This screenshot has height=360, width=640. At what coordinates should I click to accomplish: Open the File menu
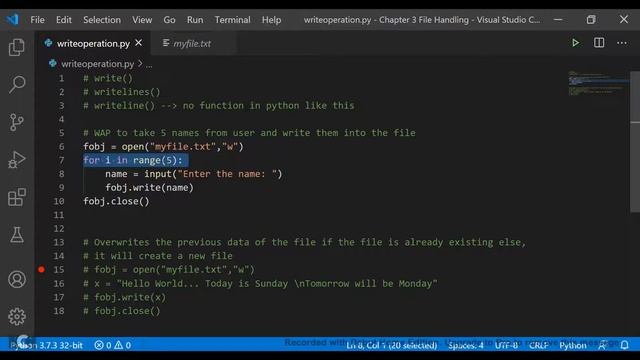click(37, 20)
